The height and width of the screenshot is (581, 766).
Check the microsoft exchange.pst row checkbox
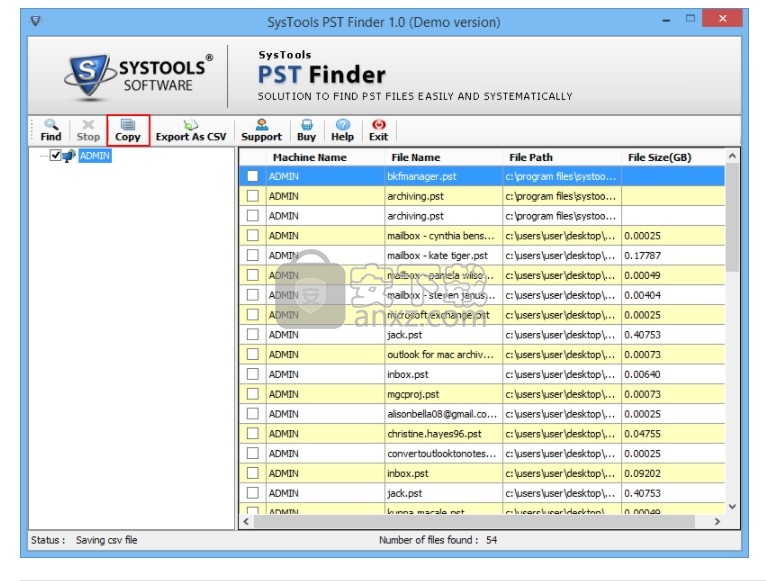point(253,315)
